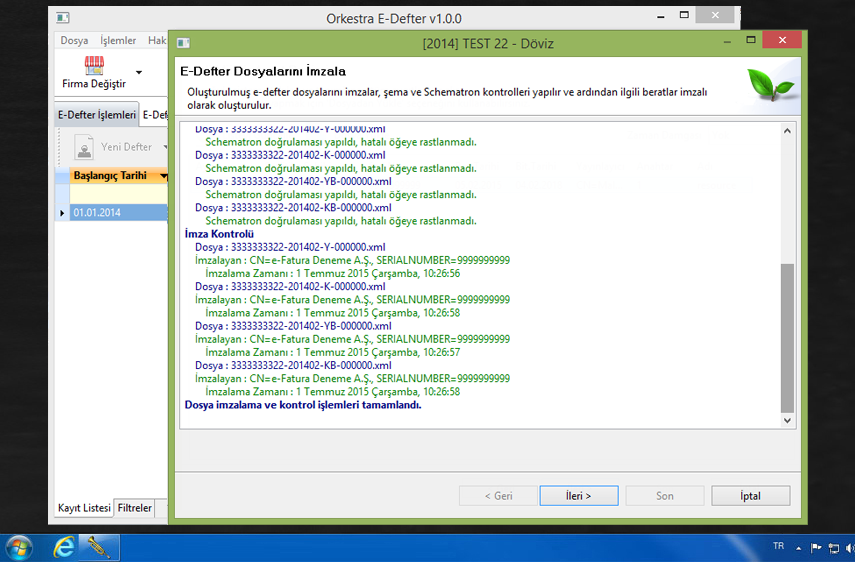
Task: Click the log scrollbar up arrow
Action: click(x=787, y=132)
